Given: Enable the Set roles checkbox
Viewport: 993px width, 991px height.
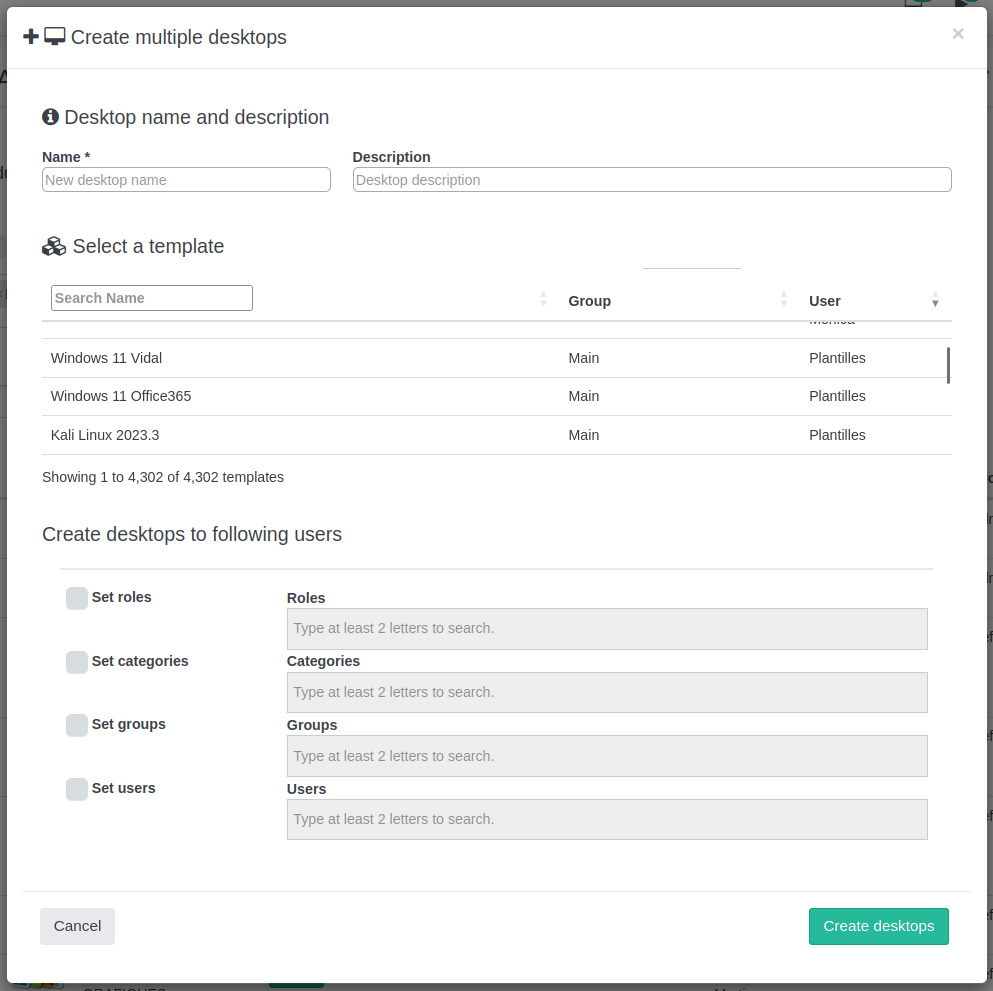Looking at the screenshot, I should [77, 598].
